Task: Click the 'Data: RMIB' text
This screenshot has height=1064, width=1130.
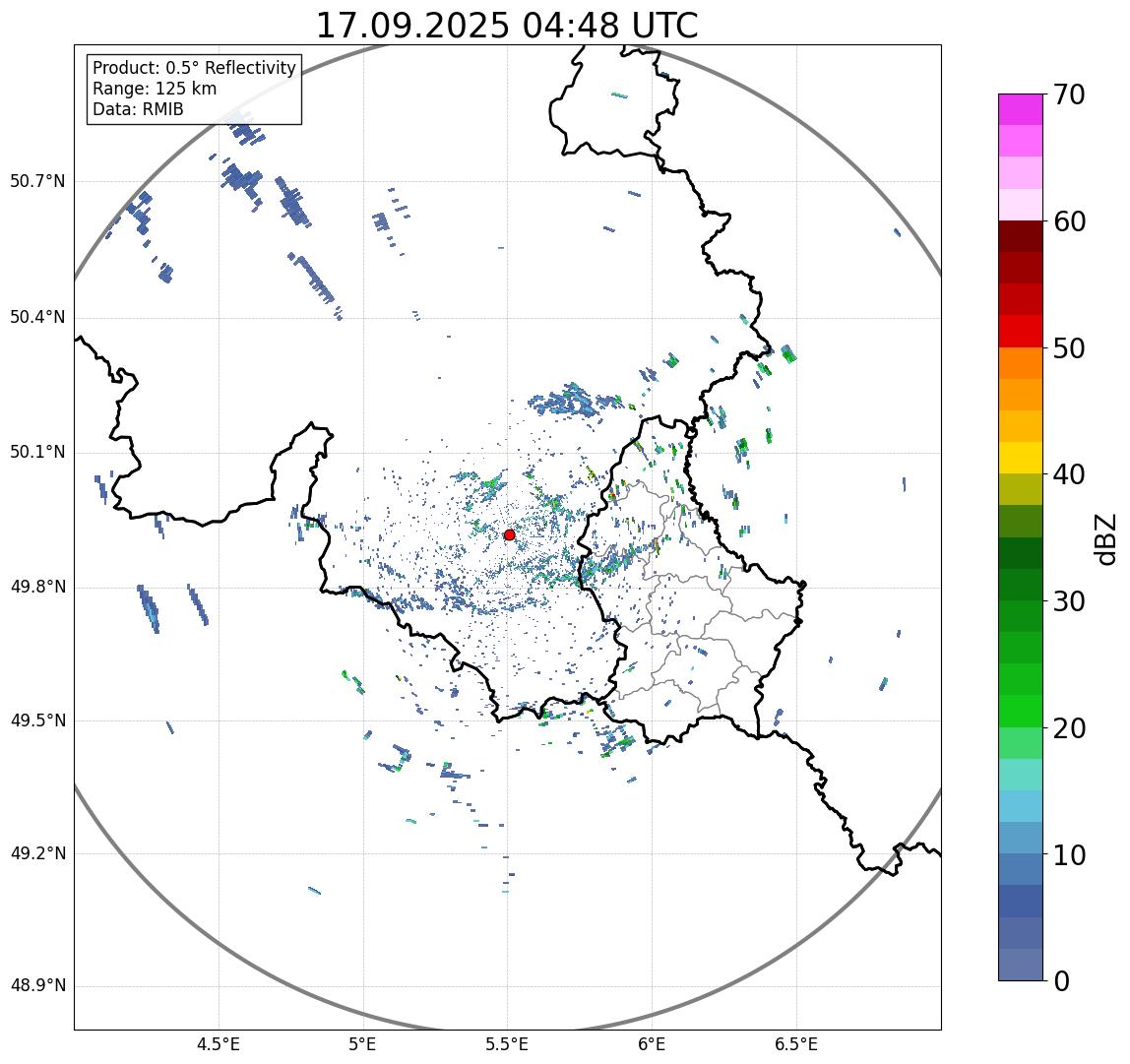Action: tap(139, 109)
